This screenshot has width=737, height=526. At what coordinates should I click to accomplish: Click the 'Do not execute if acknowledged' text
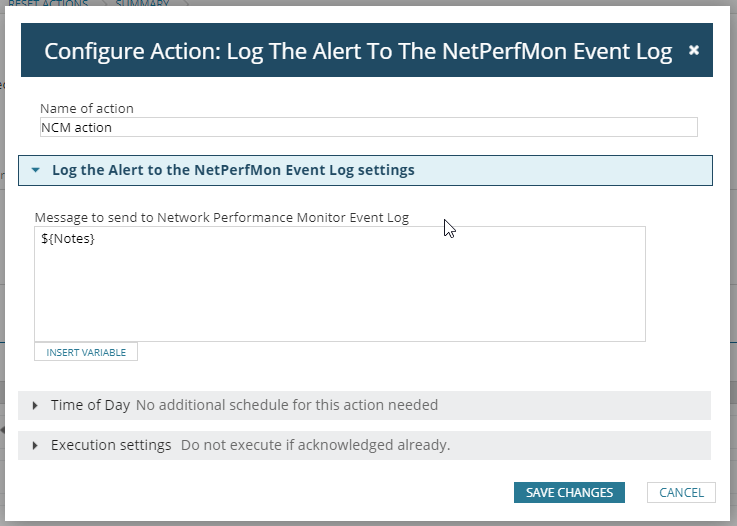pos(315,445)
